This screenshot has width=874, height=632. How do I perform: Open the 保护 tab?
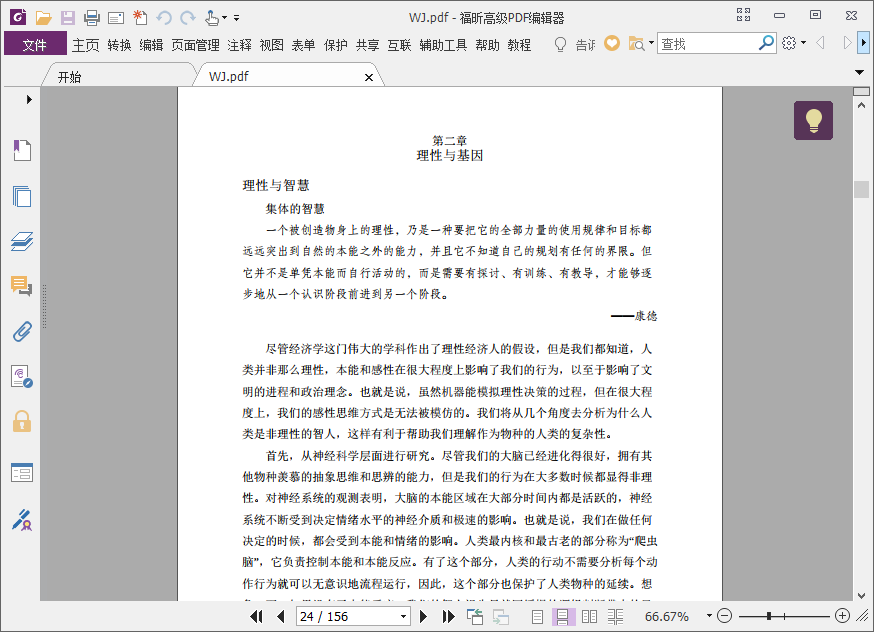tap(336, 45)
